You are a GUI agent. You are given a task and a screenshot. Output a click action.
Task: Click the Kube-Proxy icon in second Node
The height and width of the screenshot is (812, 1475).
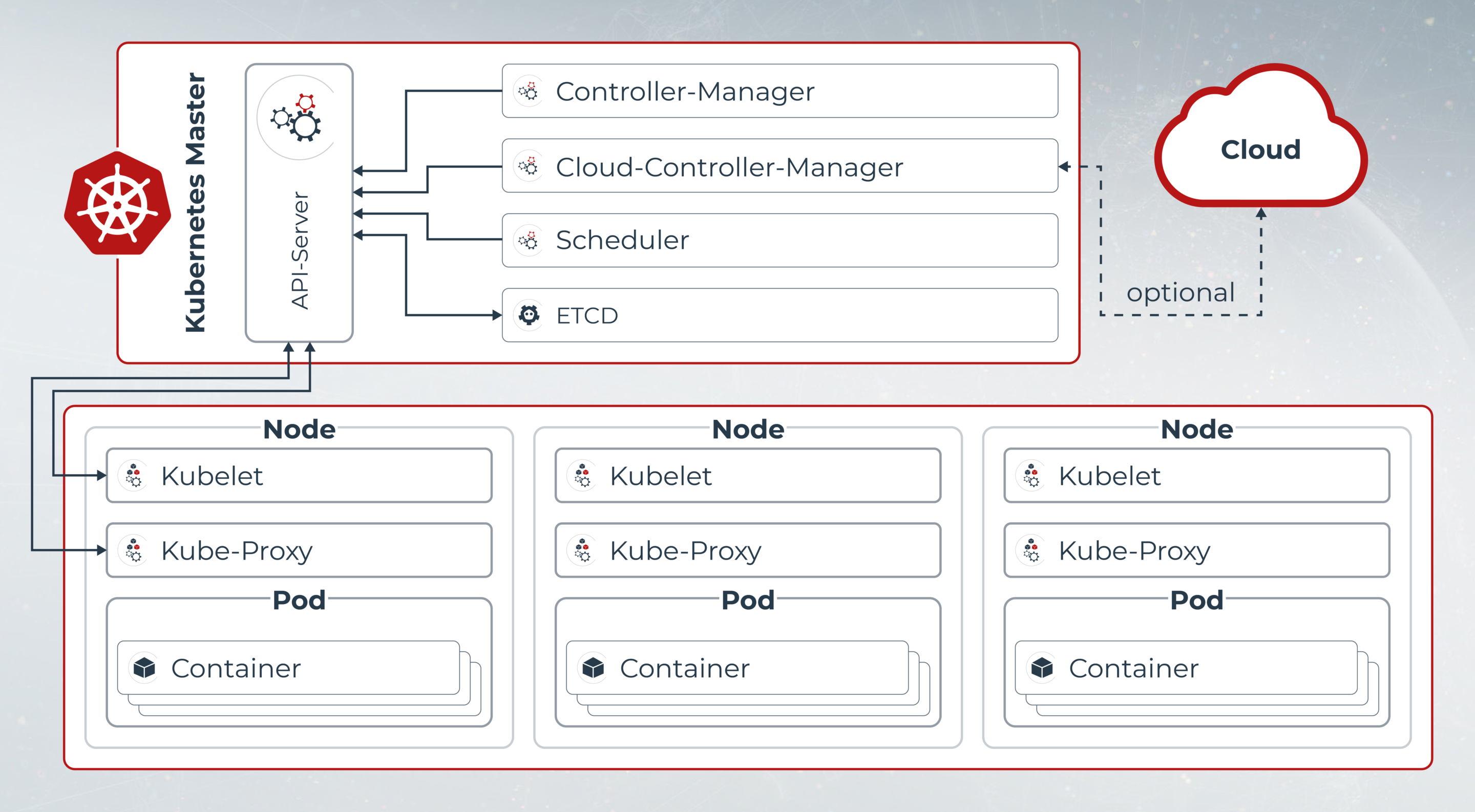click(x=582, y=550)
